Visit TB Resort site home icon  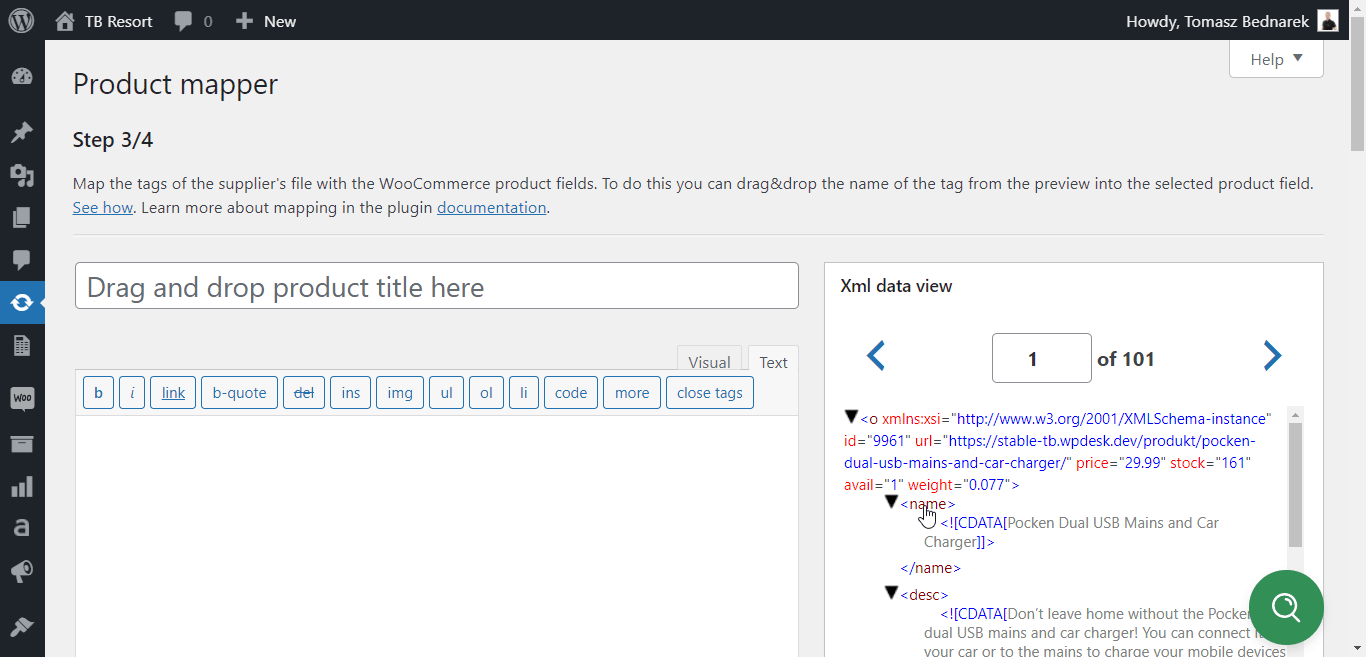point(65,21)
